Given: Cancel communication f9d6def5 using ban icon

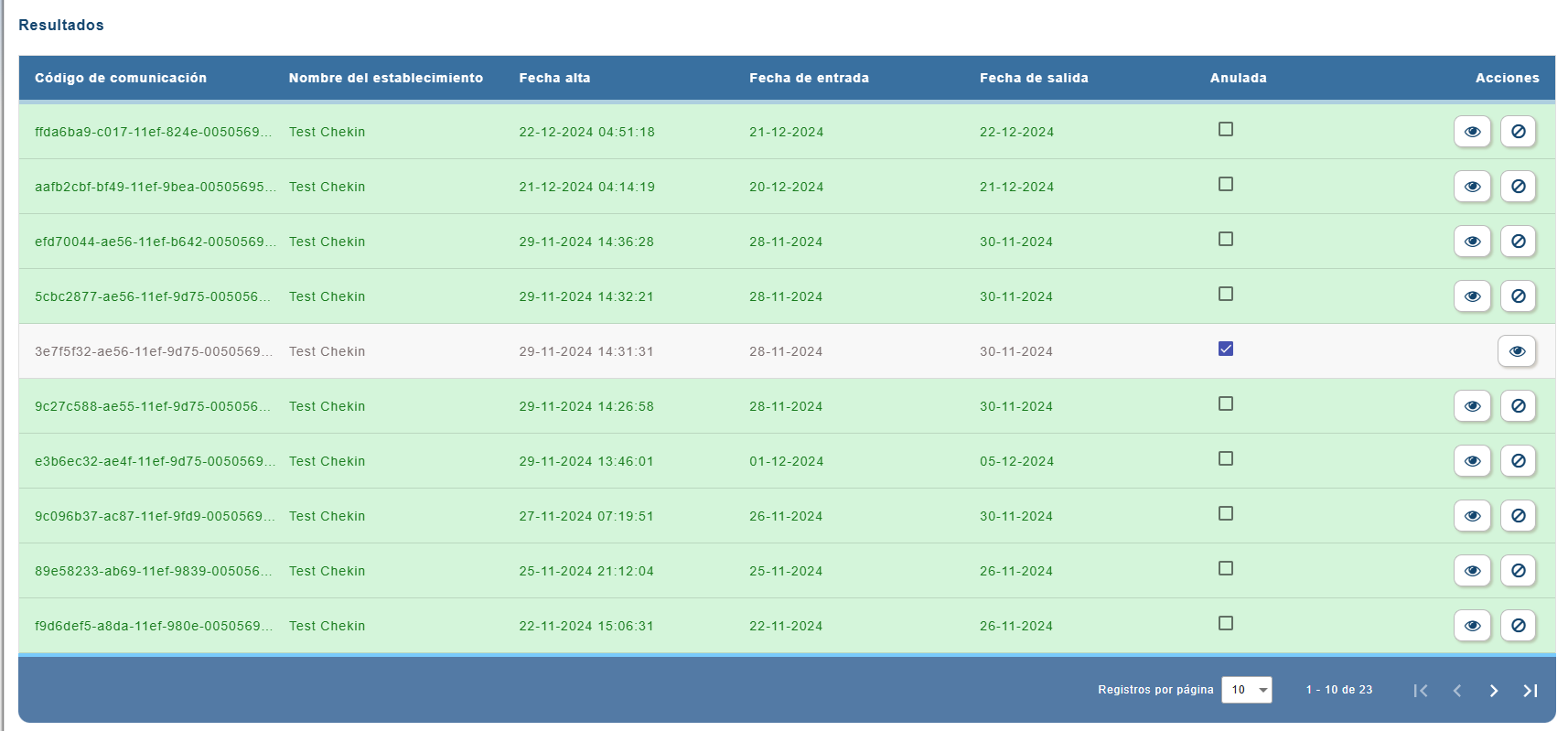Looking at the screenshot, I should click(x=1518, y=626).
